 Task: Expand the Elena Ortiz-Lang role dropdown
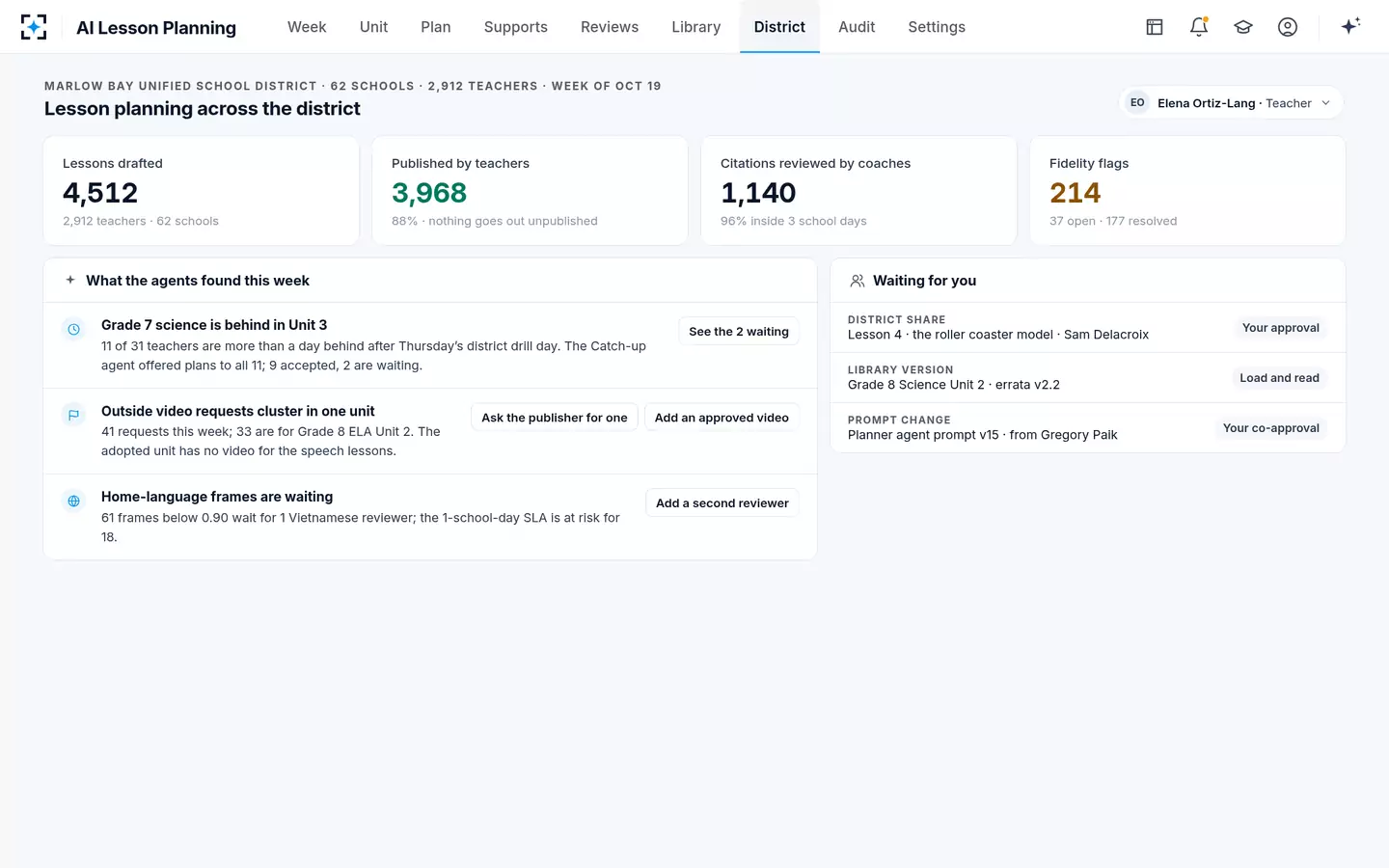click(x=1231, y=103)
